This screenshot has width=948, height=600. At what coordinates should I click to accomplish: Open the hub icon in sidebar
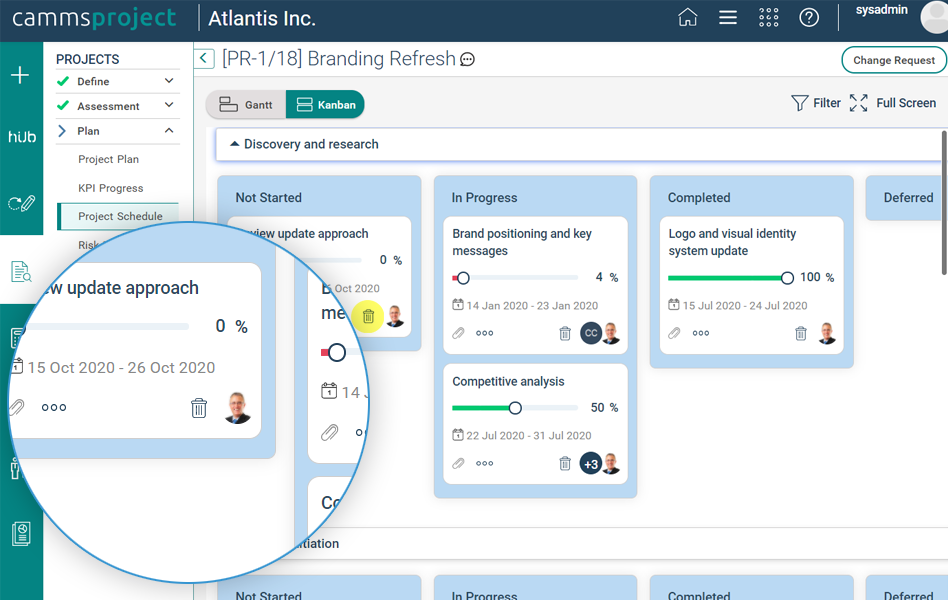coord(22,137)
